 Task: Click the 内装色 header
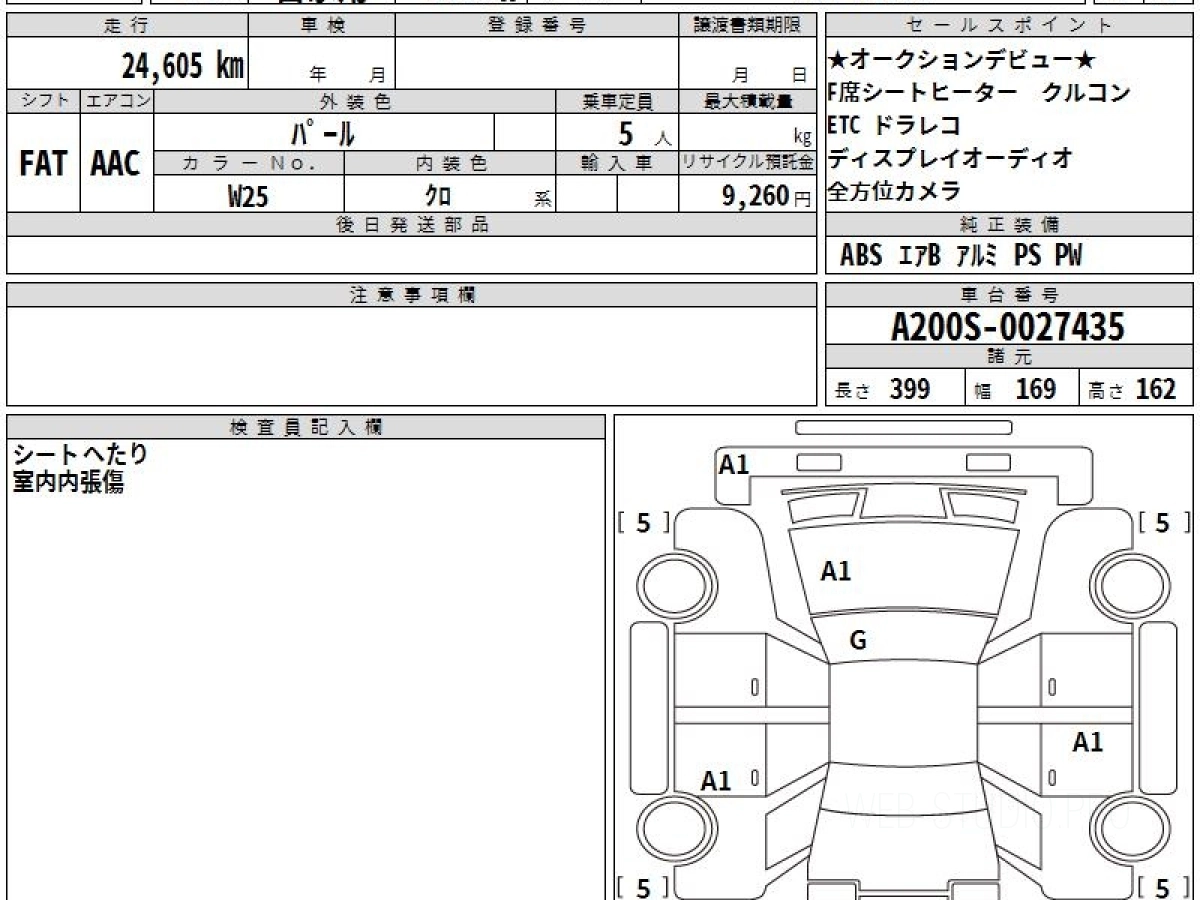pos(450,163)
